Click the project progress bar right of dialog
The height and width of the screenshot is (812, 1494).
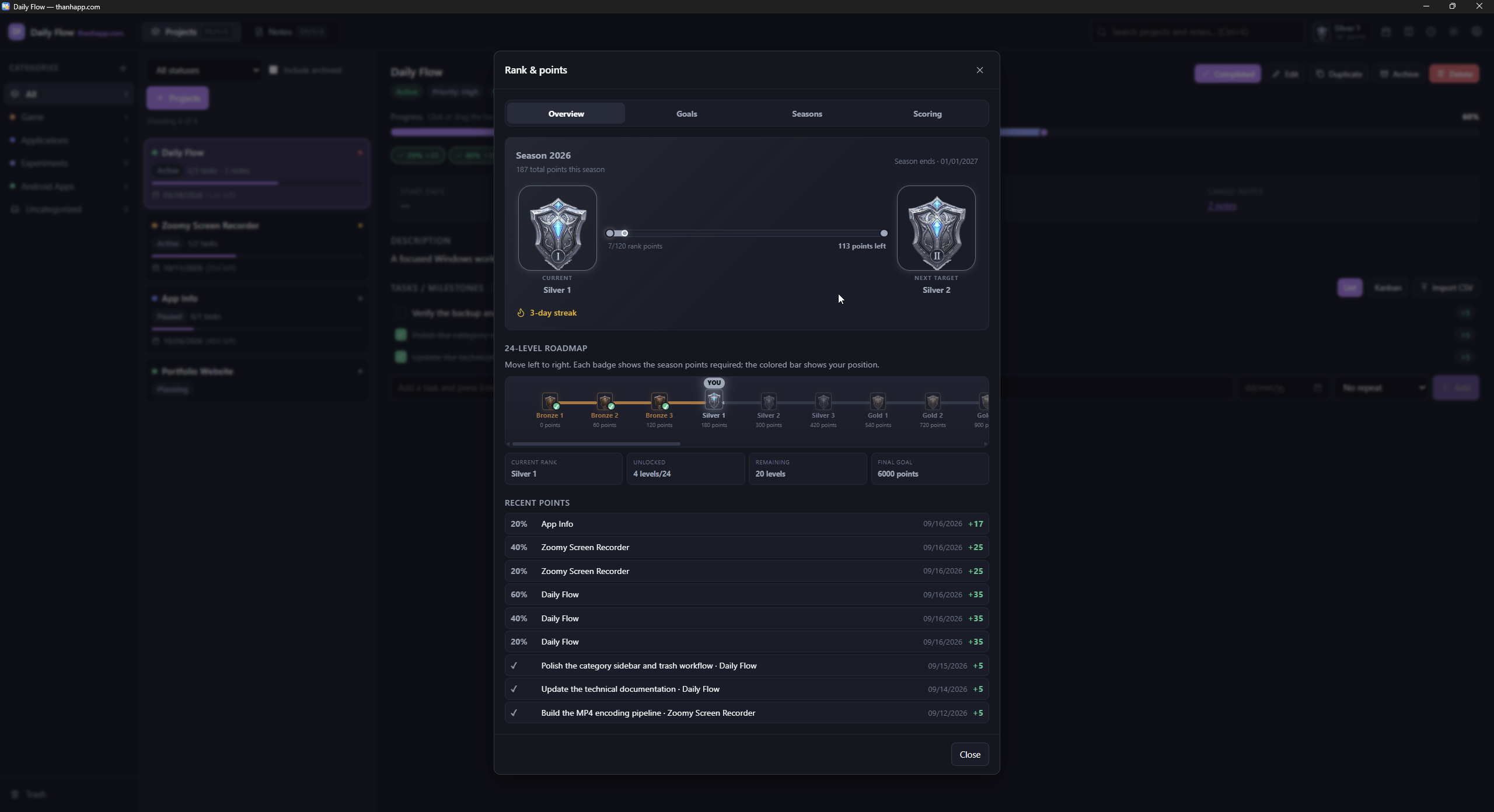[x=1240, y=132]
